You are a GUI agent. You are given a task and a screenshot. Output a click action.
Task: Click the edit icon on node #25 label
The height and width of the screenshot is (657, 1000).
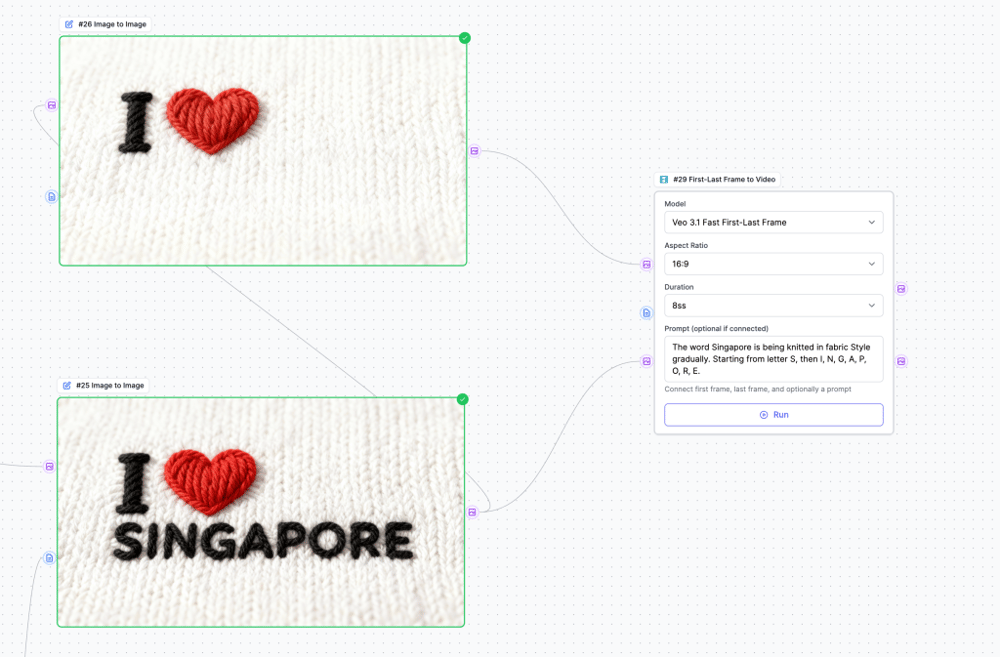click(67, 385)
